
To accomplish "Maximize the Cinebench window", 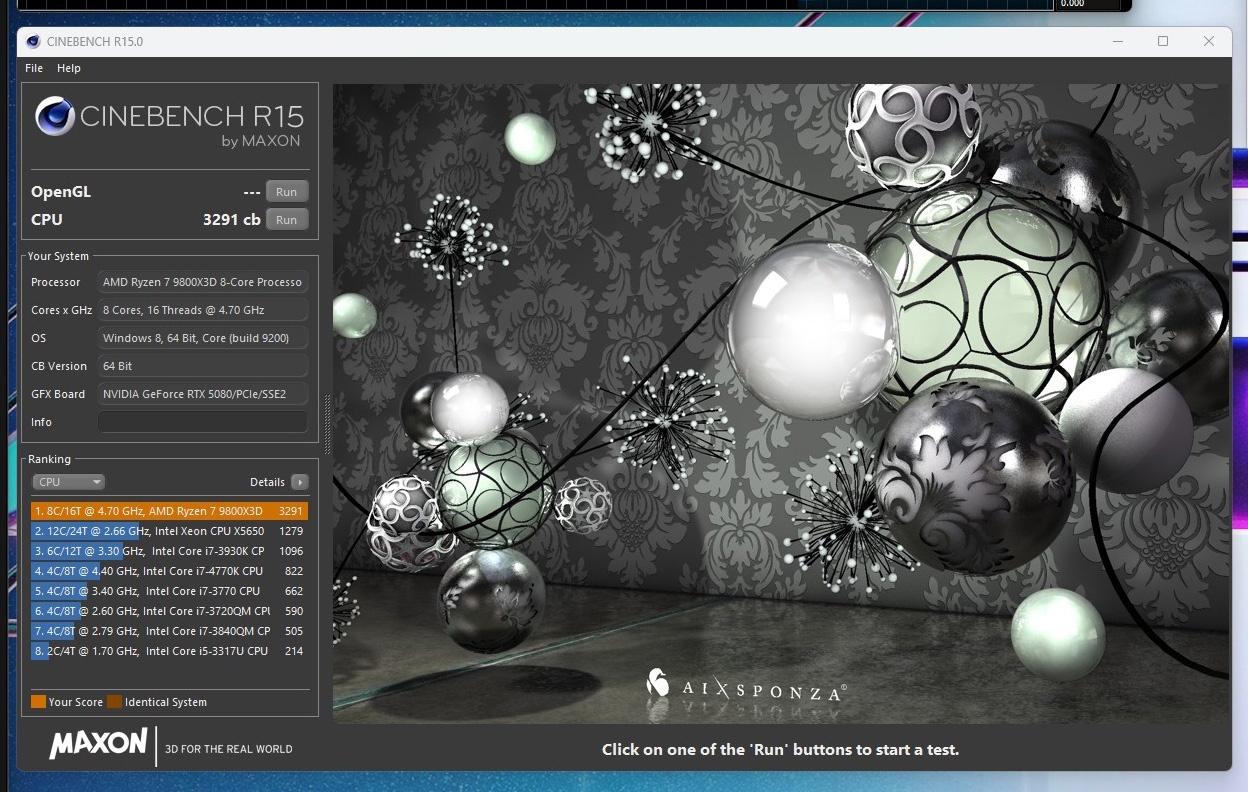I will (1163, 41).
